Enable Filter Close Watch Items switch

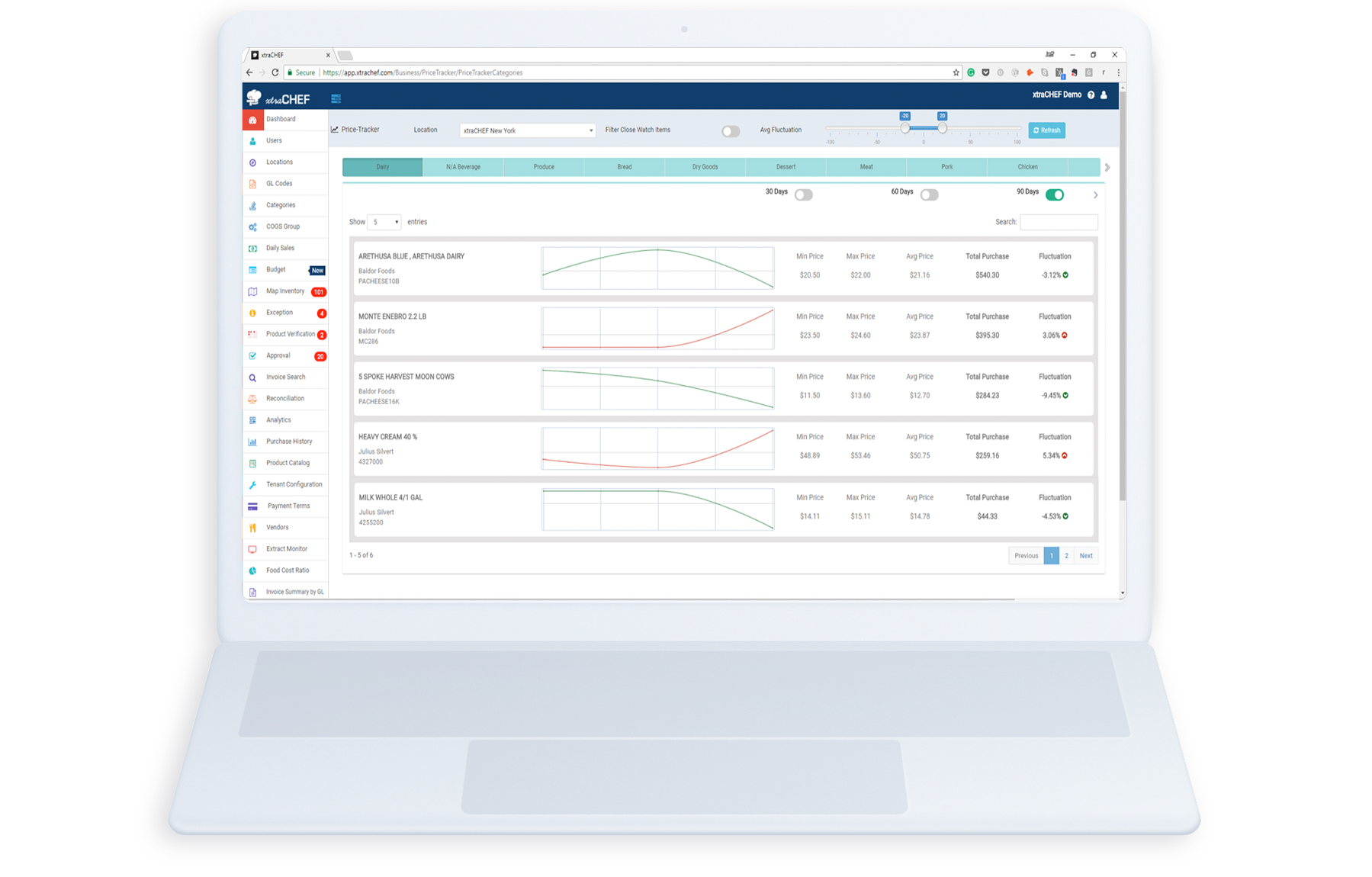tap(731, 131)
